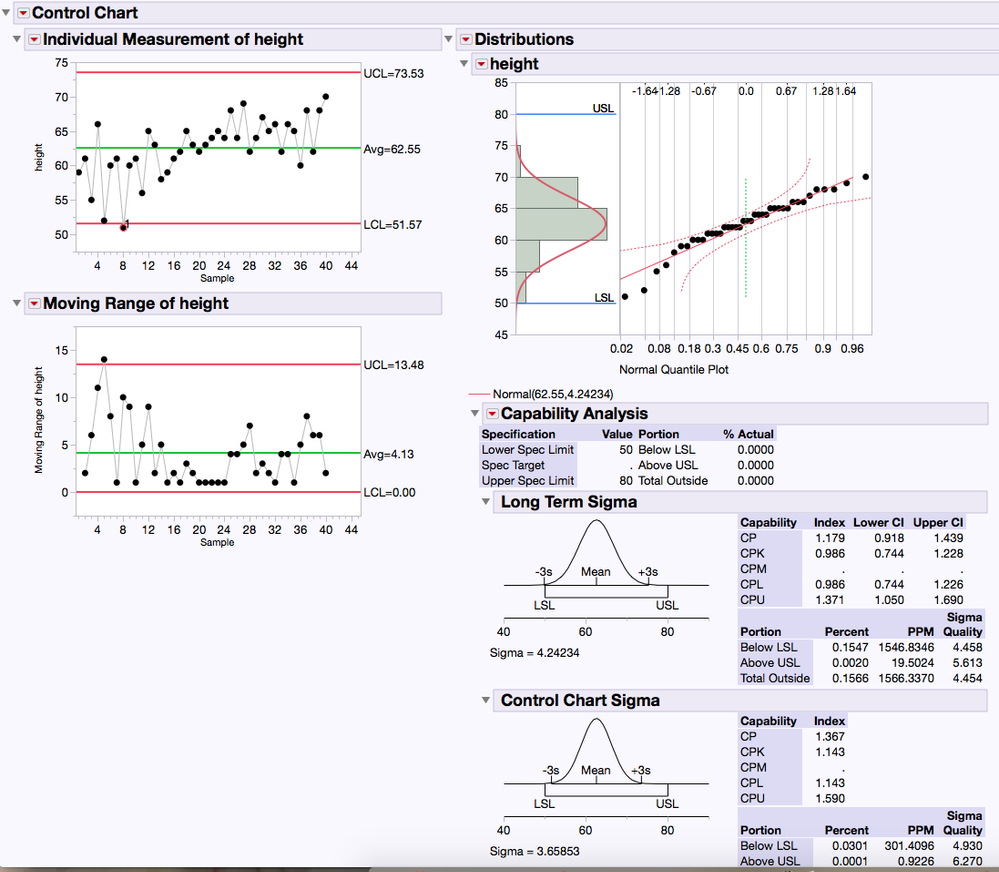Open the Control Chart red triangle menu
999x872 pixels.
coord(24,13)
